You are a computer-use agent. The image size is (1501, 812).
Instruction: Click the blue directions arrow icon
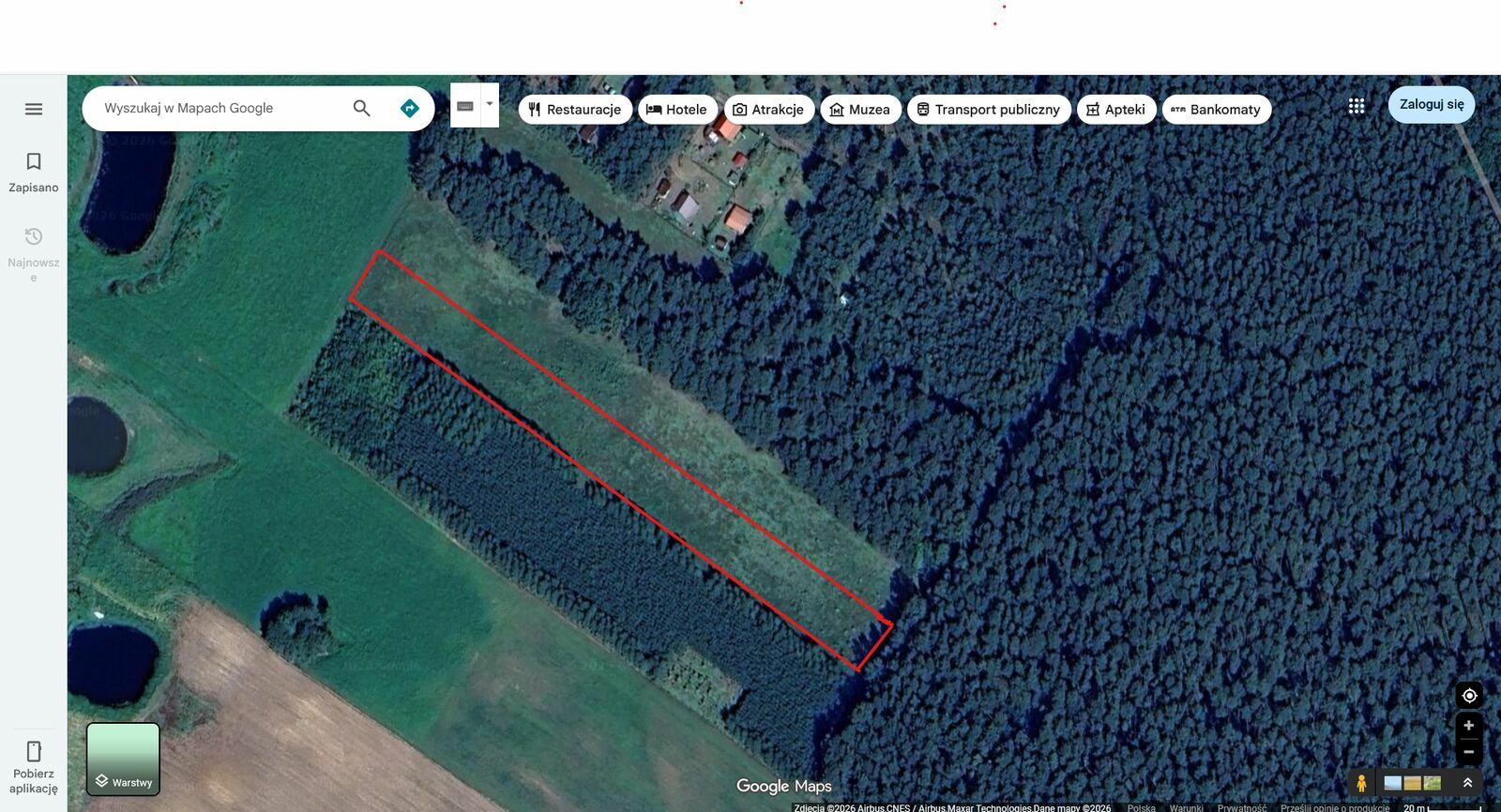(409, 108)
